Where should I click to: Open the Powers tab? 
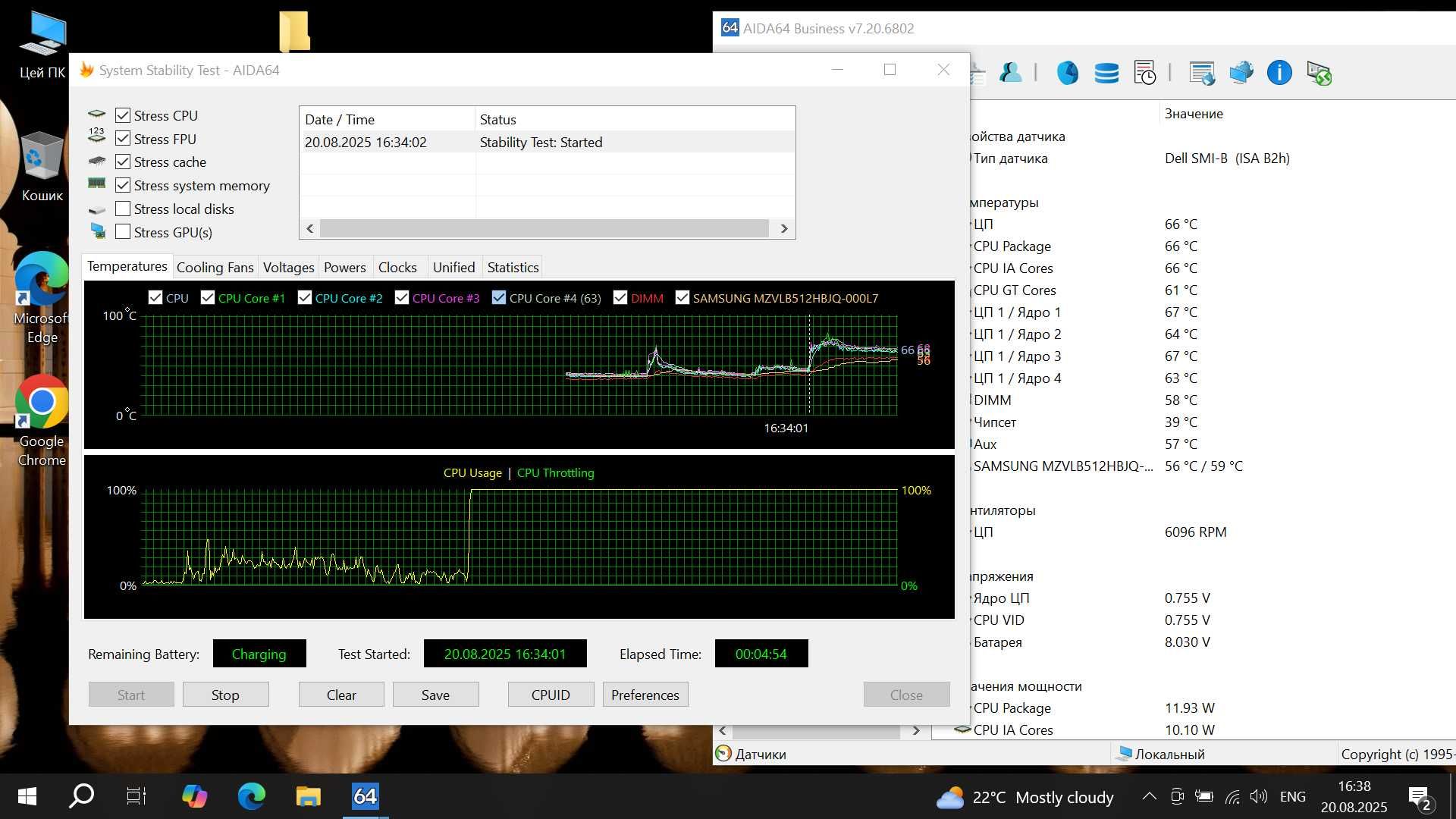coord(344,268)
